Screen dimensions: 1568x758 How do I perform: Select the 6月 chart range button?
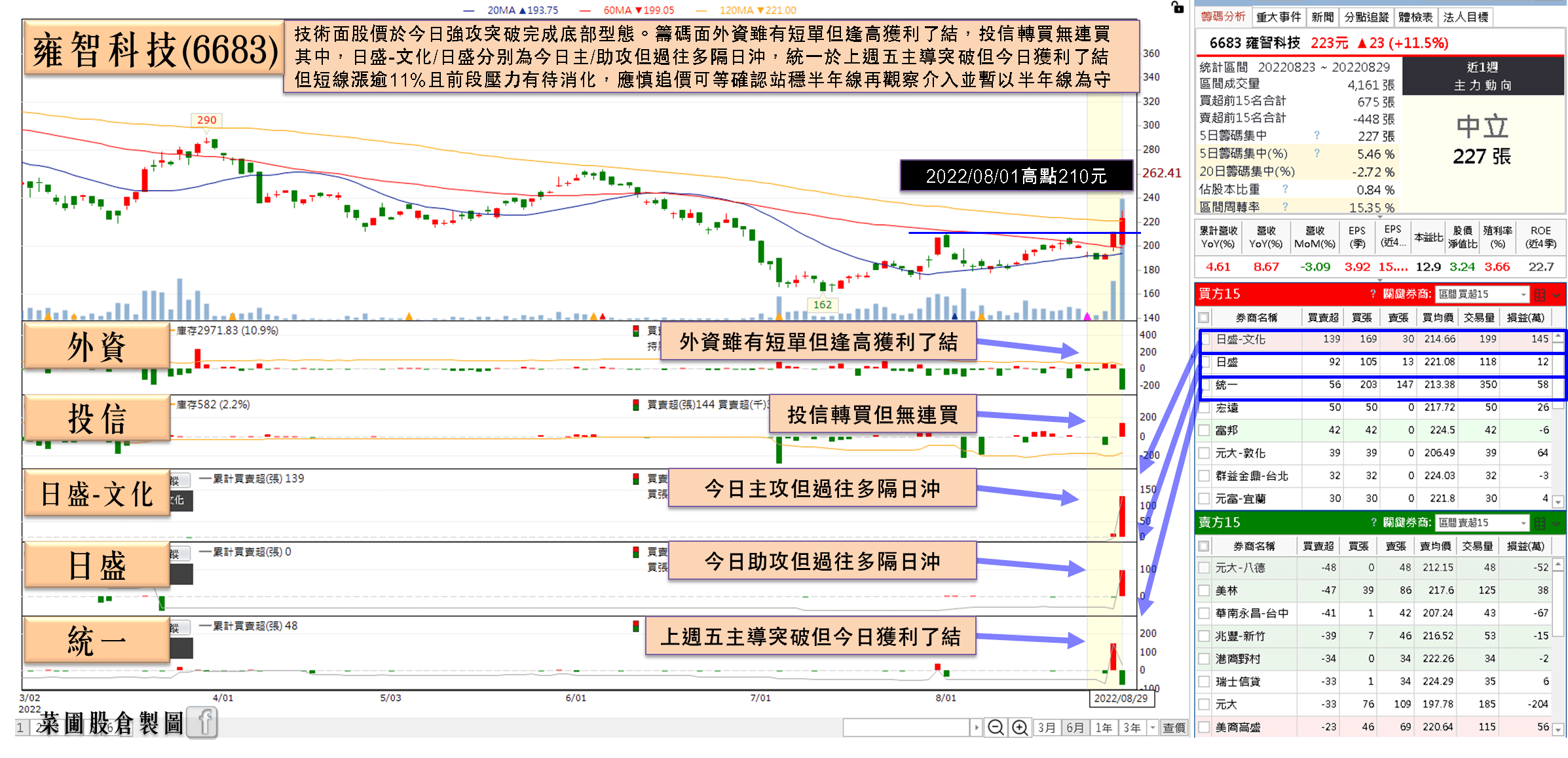(x=1075, y=728)
